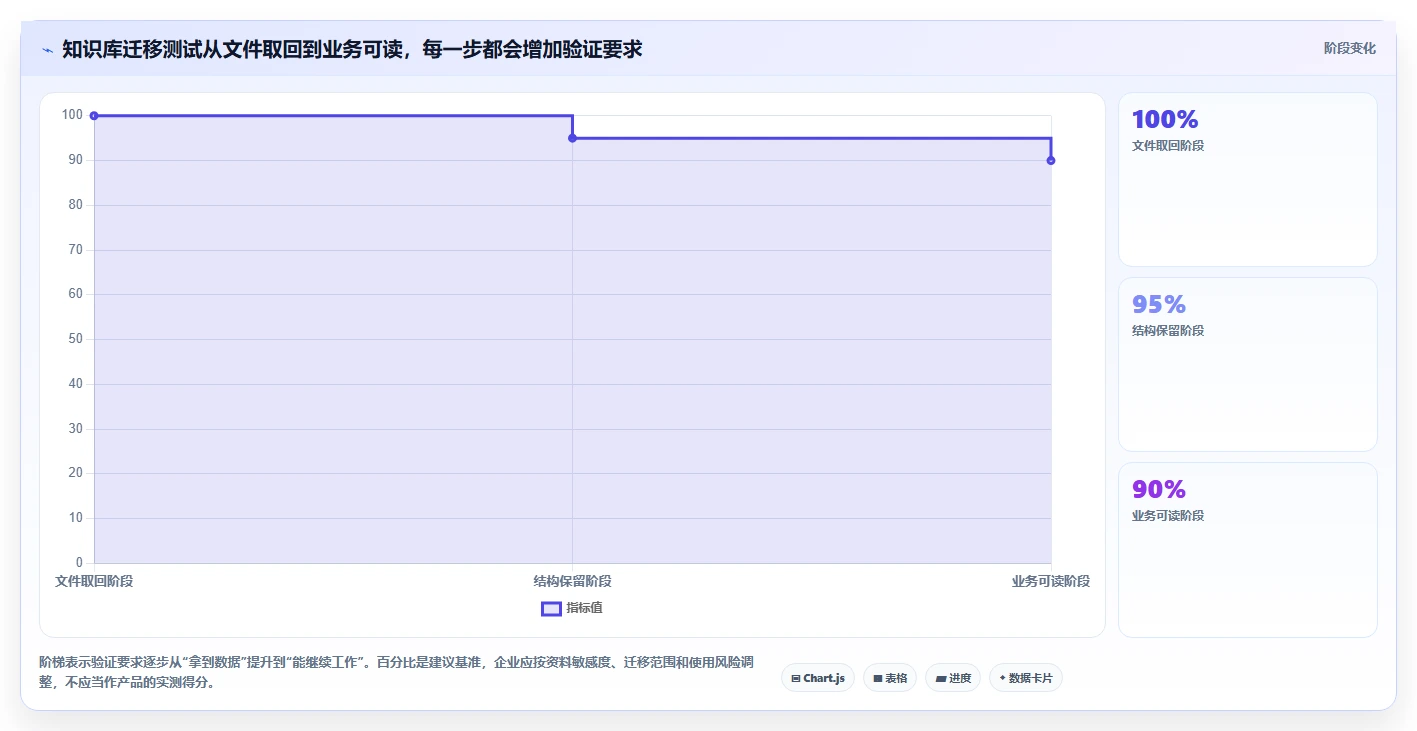The width and height of the screenshot is (1417, 731).
Task: Click the page title 知识库迁移测试
Action: click(352, 49)
